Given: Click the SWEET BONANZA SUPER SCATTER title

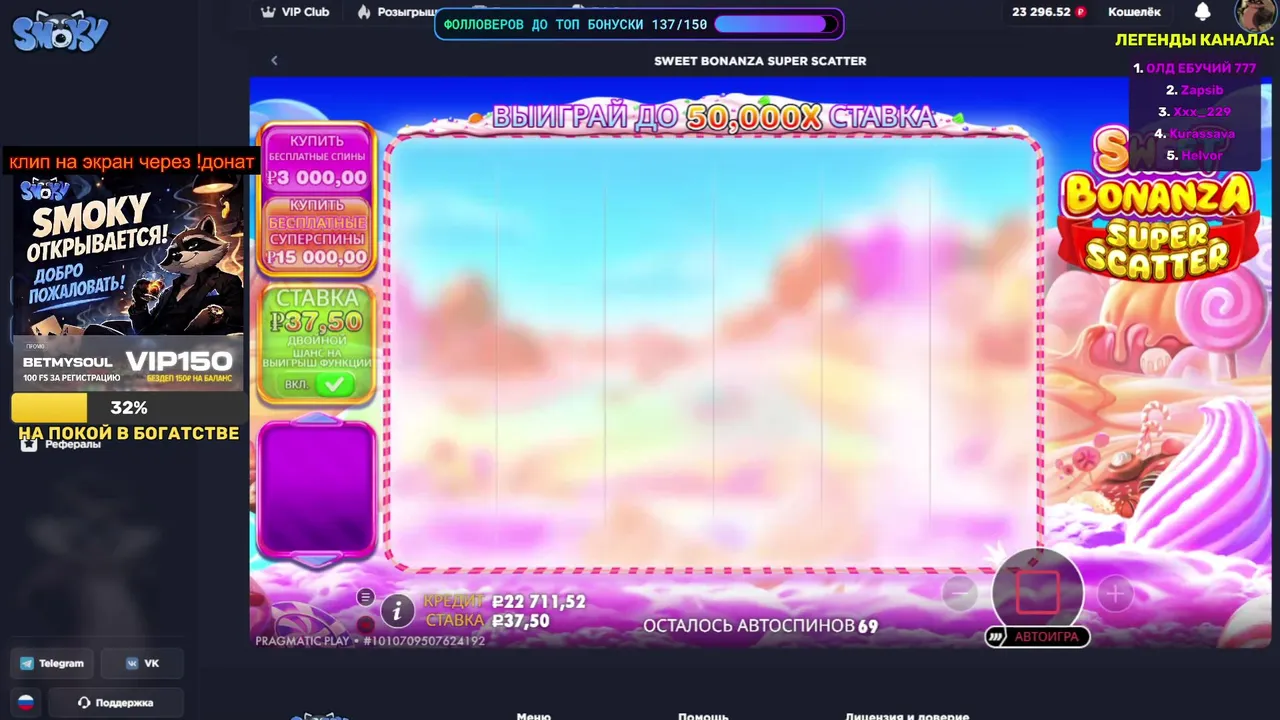Looking at the screenshot, I should click(x=760, y=61).
